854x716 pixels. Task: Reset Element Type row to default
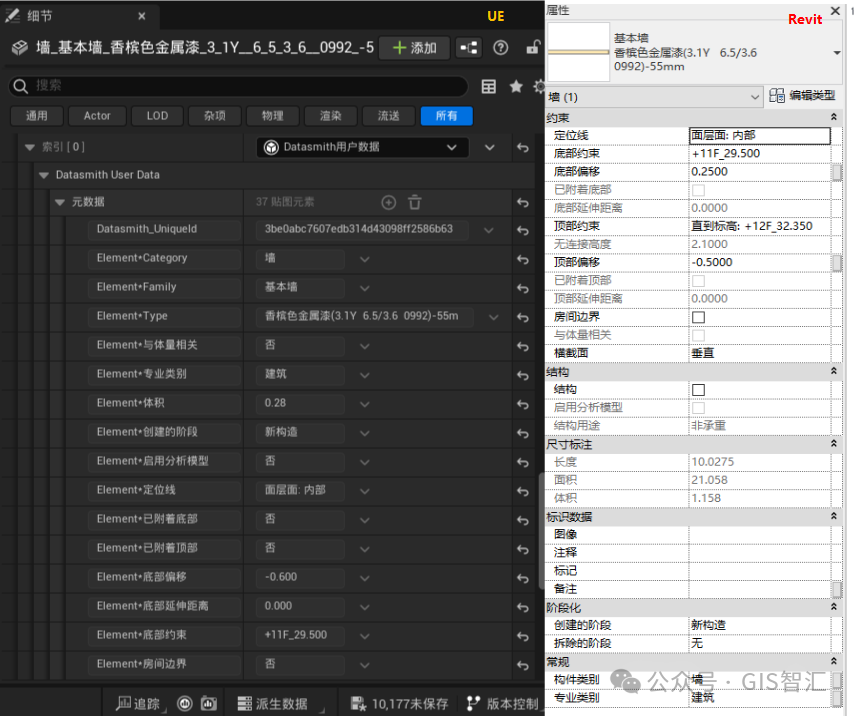tap(523, 317)
